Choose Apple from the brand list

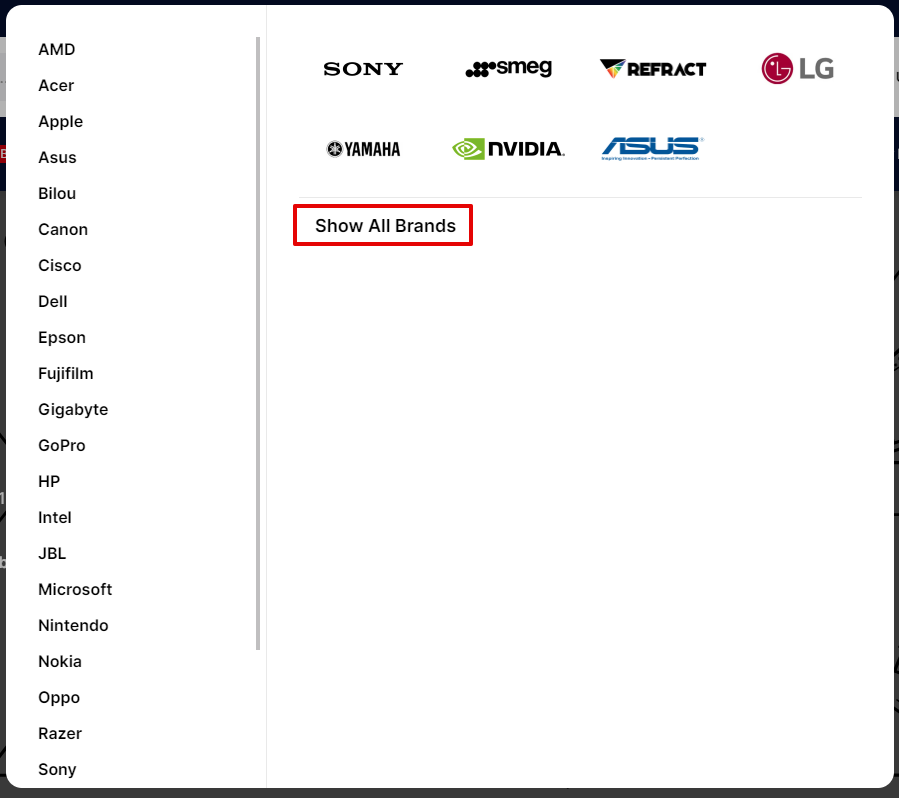click(61, 122)
